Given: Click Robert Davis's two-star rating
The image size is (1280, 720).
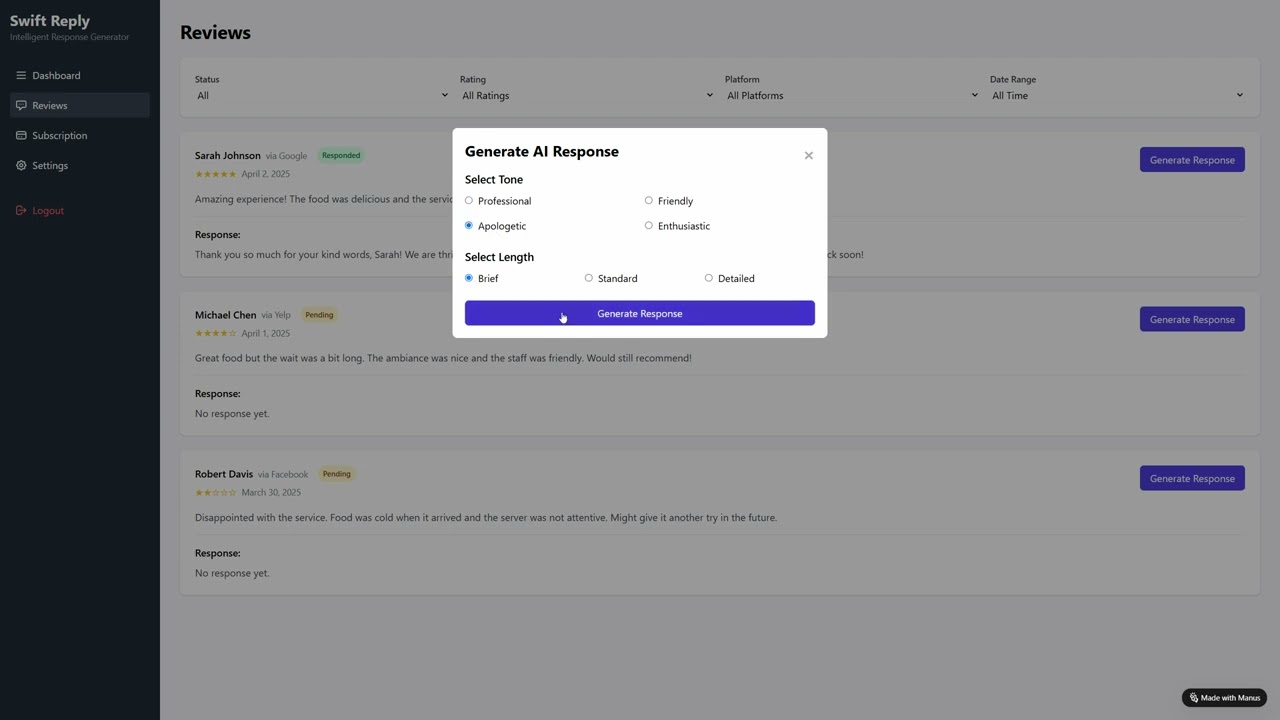Looking at the screenshot, I should tap(215, 492).
